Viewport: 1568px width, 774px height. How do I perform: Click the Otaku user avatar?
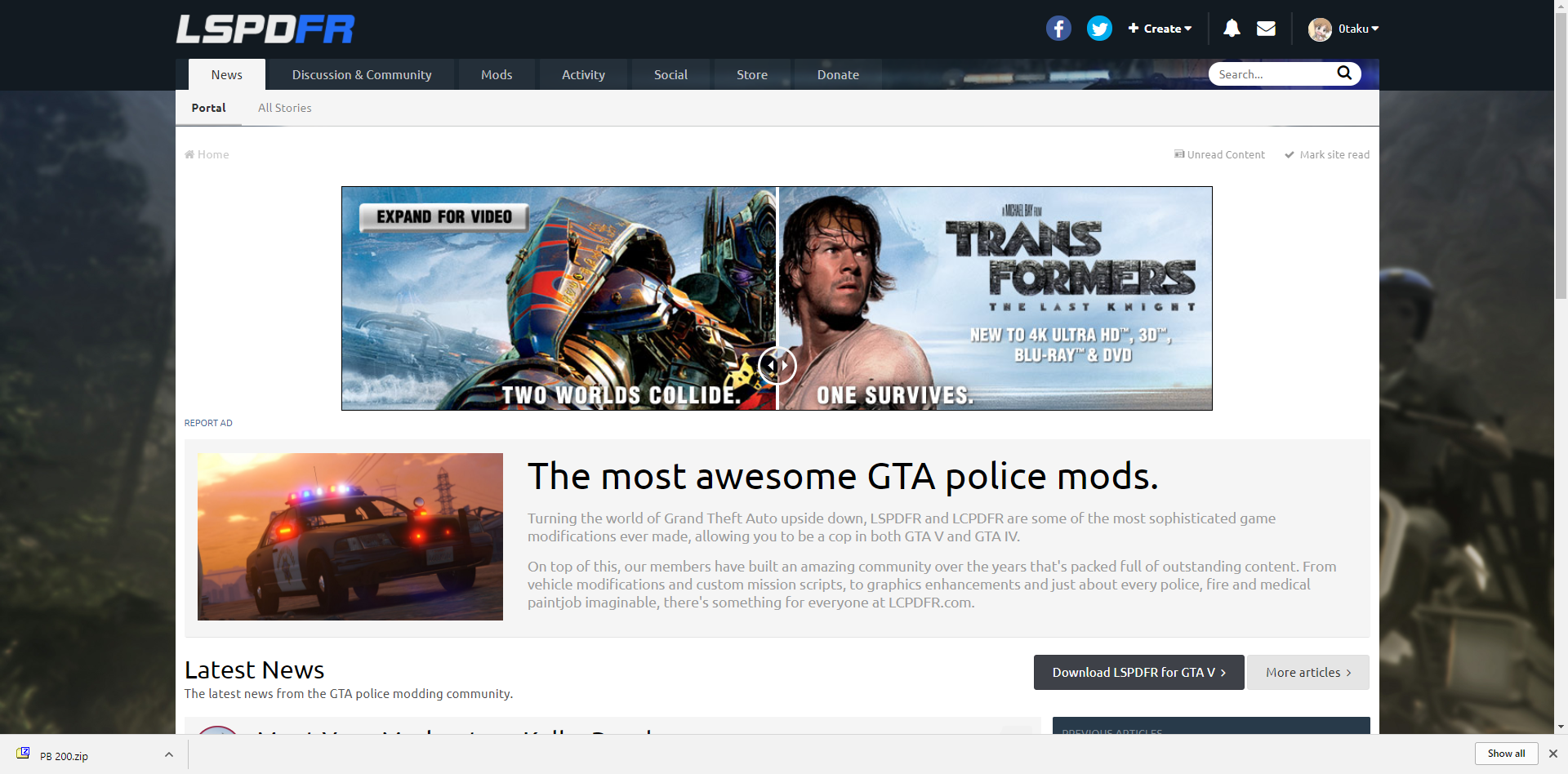coord(1320,29)
